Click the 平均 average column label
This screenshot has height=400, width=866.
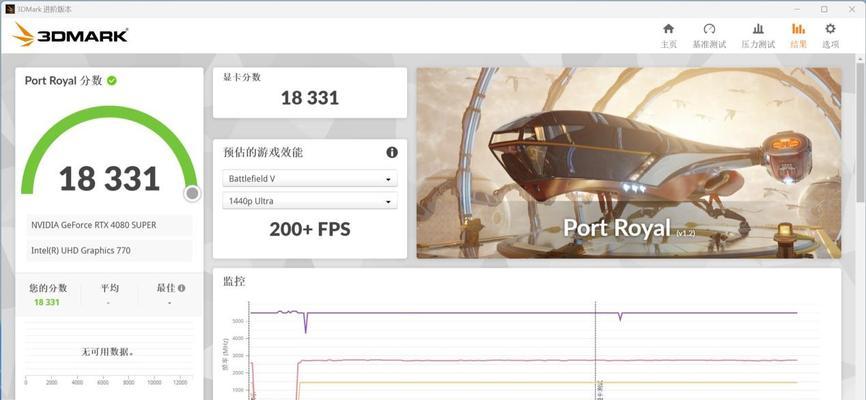[109, 288]
